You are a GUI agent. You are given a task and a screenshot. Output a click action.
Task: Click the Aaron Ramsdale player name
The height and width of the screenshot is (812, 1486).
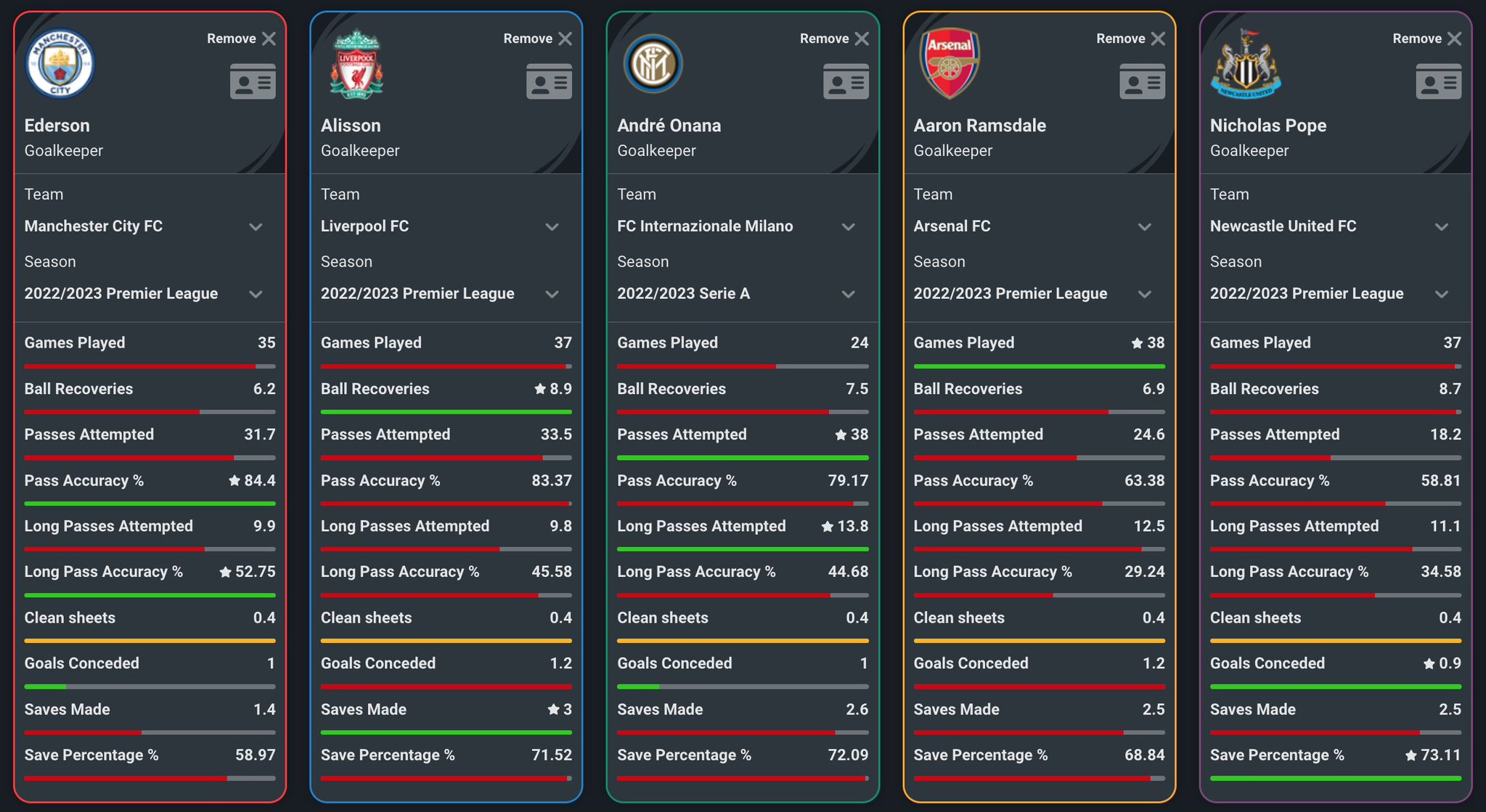[x=979, y=126]
